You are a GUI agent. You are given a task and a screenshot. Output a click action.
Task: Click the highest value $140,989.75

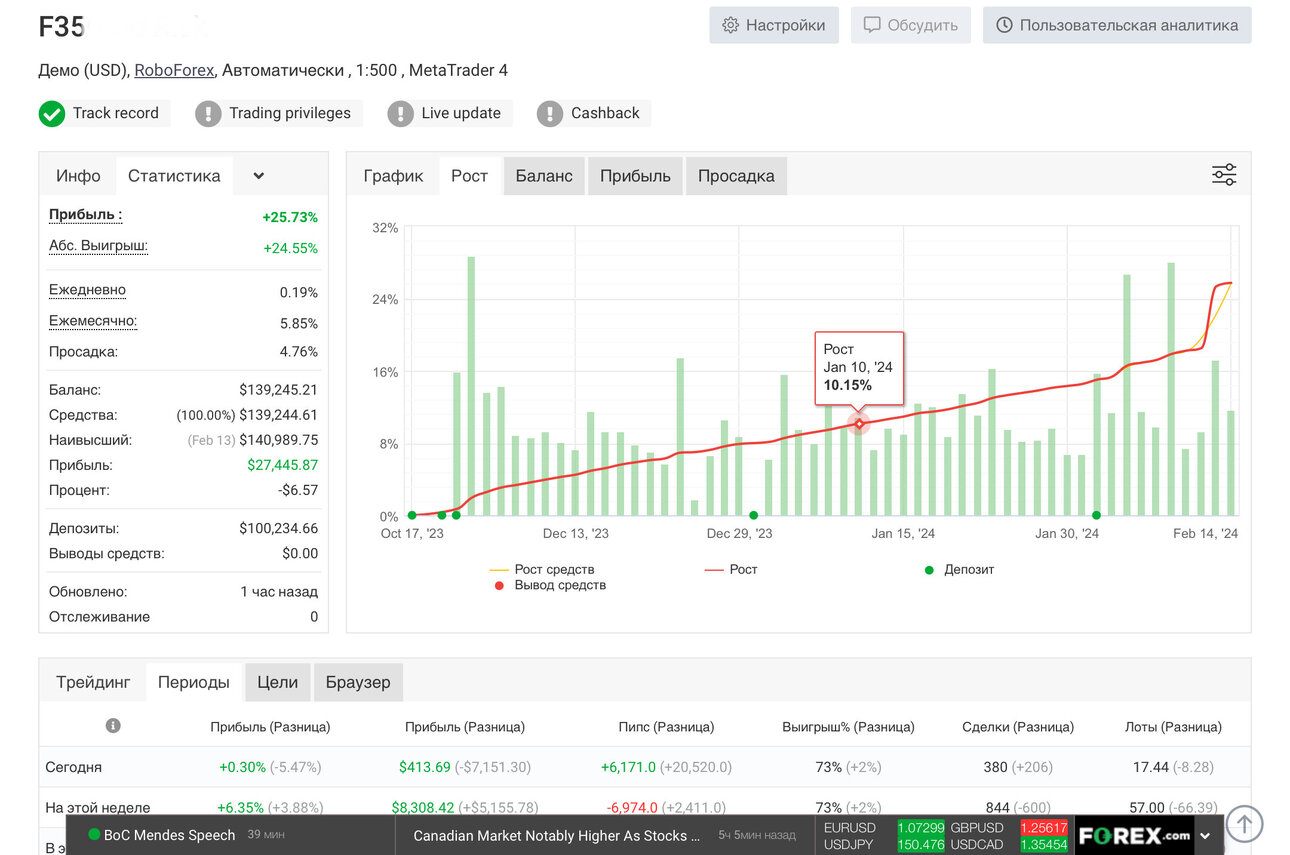click(x=278, y=440)
